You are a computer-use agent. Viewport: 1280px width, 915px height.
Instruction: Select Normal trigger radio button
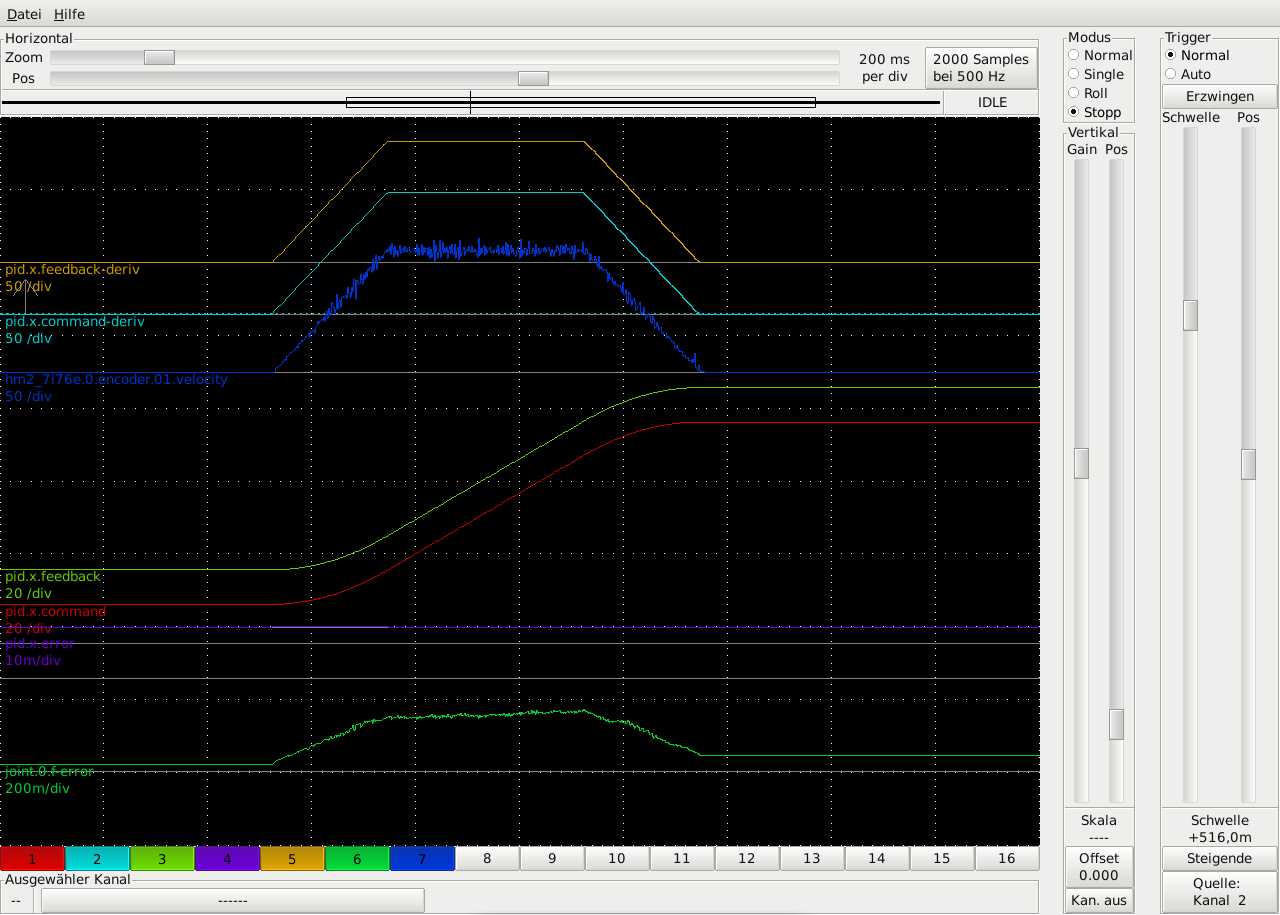pyautogui.click(x=1197, y=55)
